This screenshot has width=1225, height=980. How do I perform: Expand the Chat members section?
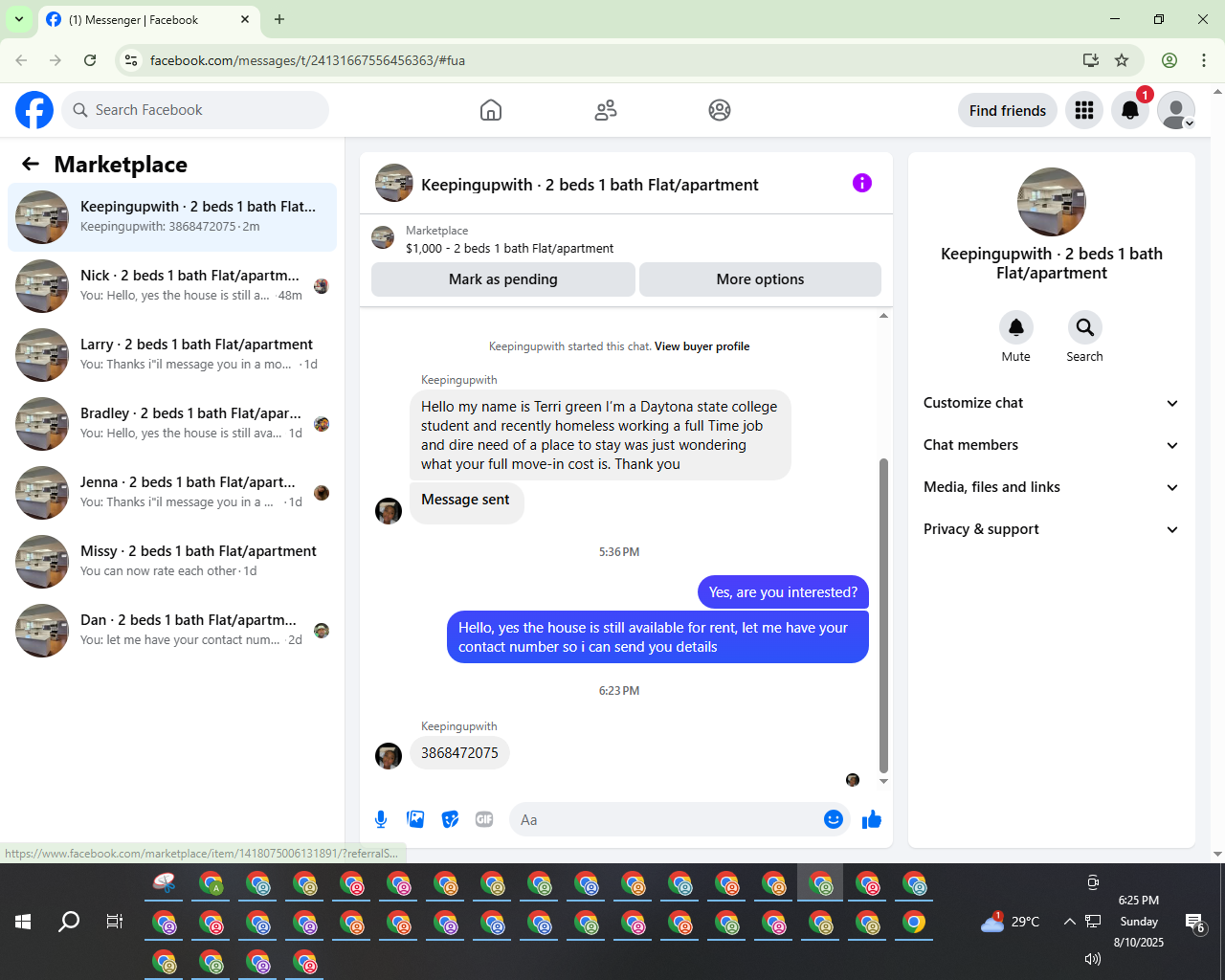(1052, 445)
